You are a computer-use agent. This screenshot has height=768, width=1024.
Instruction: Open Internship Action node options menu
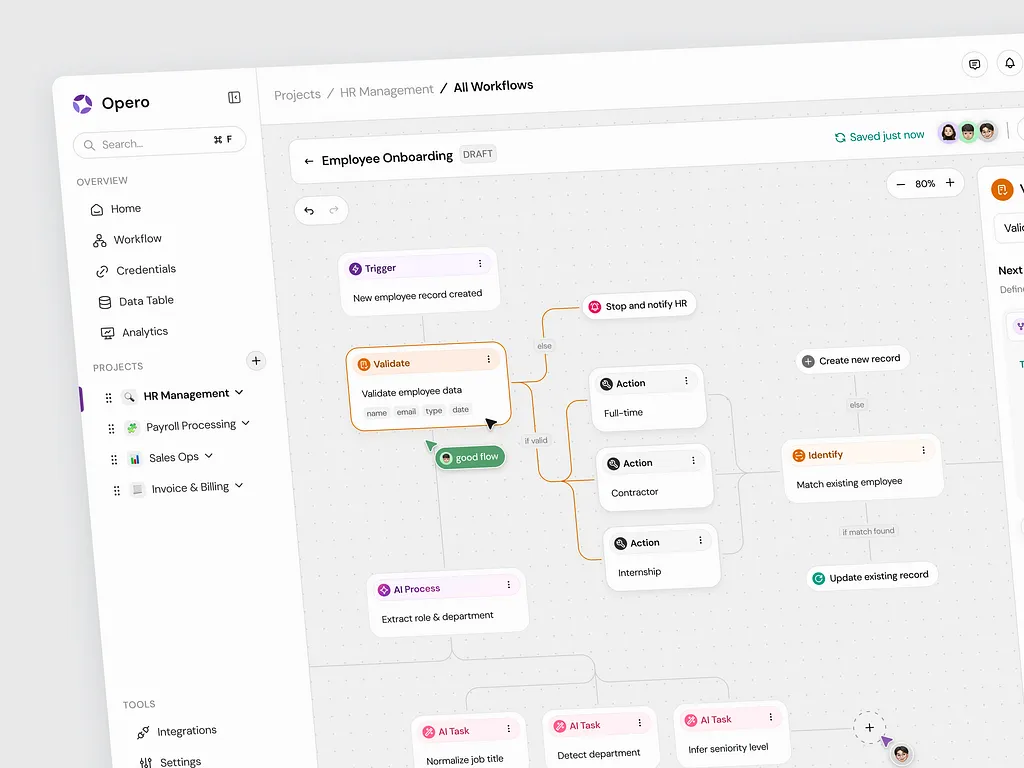click(x=701, y=540)
